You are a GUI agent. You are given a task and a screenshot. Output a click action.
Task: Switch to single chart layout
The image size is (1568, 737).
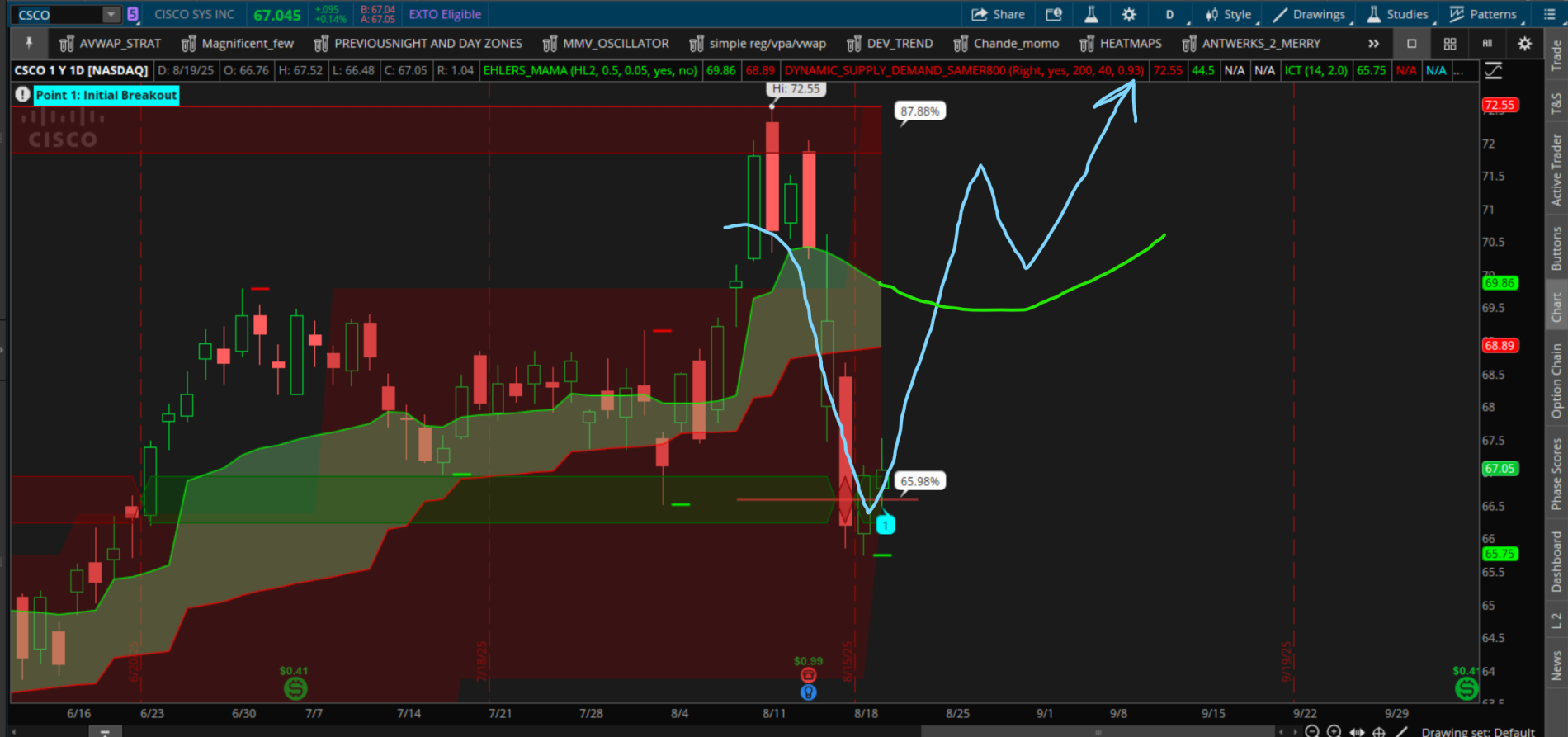pyautogui.click(x=1411, y=44)
